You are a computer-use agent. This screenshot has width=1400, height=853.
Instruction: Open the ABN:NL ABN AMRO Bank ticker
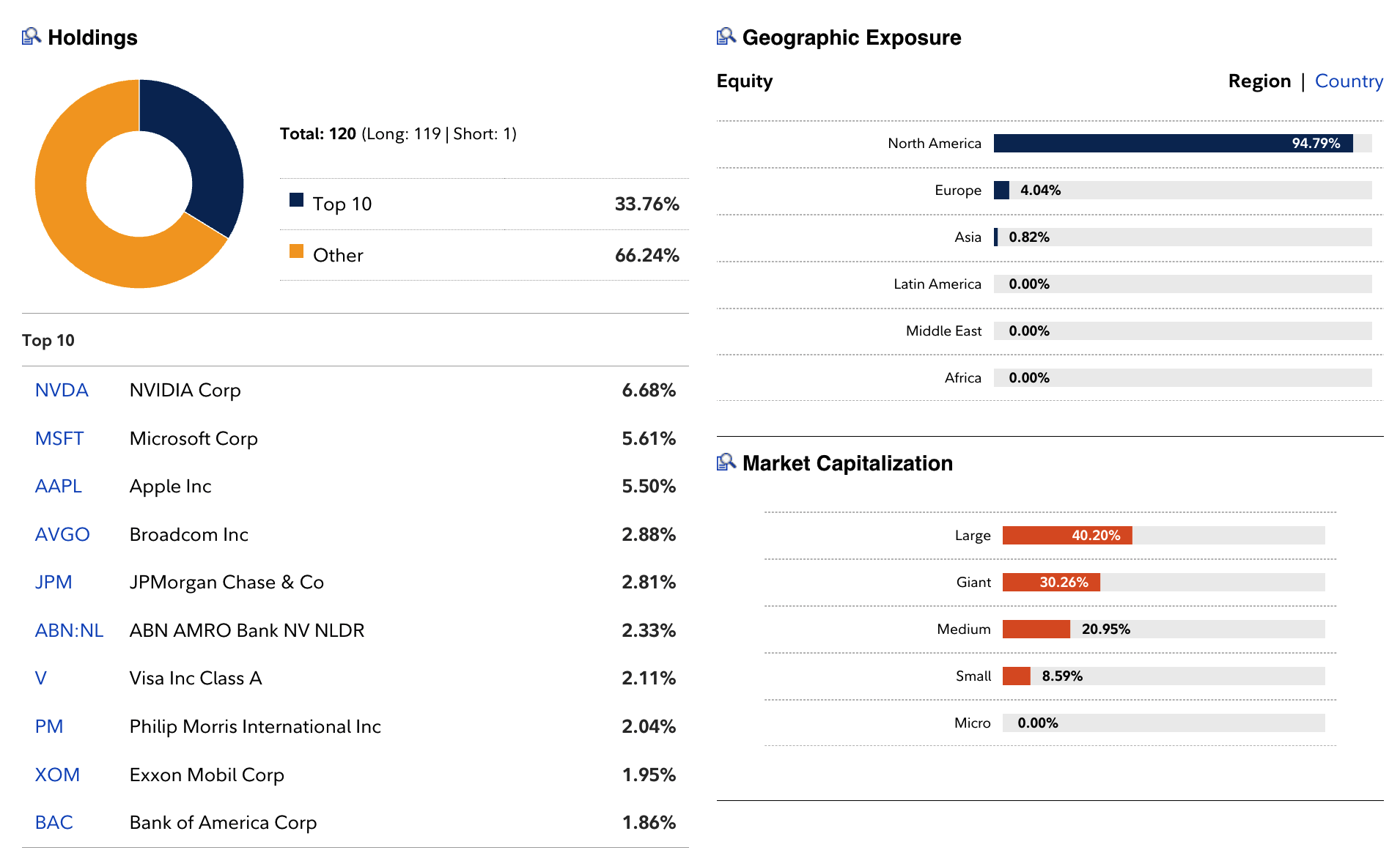pyautogui.click(x=69, y=629)
